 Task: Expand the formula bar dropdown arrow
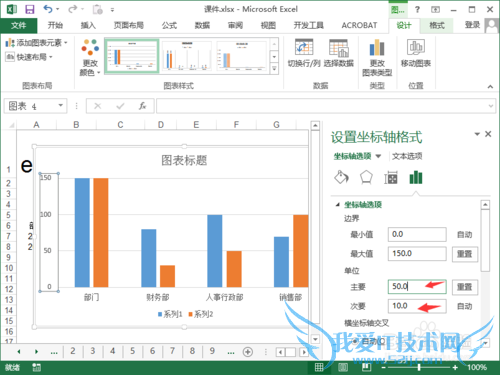coord(491,106)
